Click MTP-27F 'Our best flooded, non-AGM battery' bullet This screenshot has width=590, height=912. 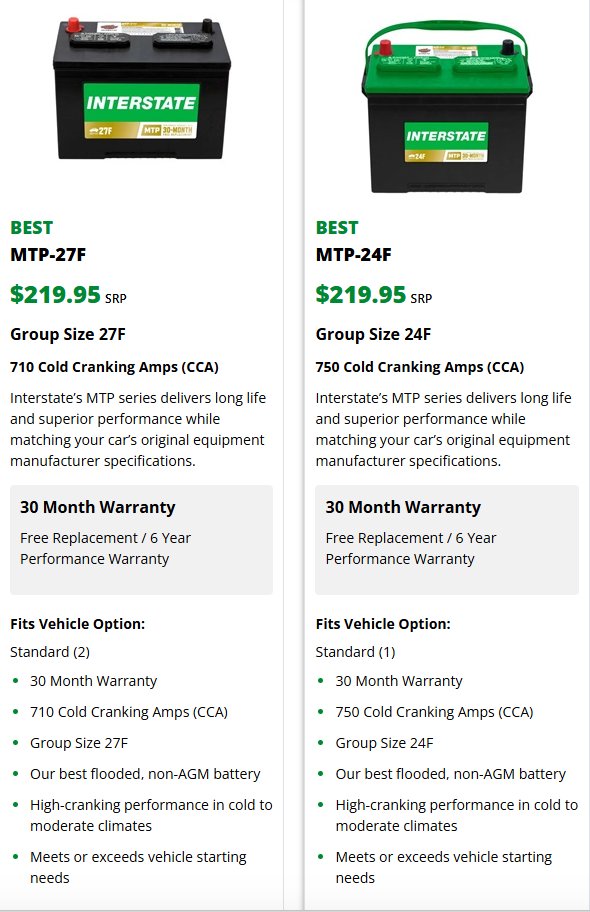pyautogui.click(x=145, y=774)
